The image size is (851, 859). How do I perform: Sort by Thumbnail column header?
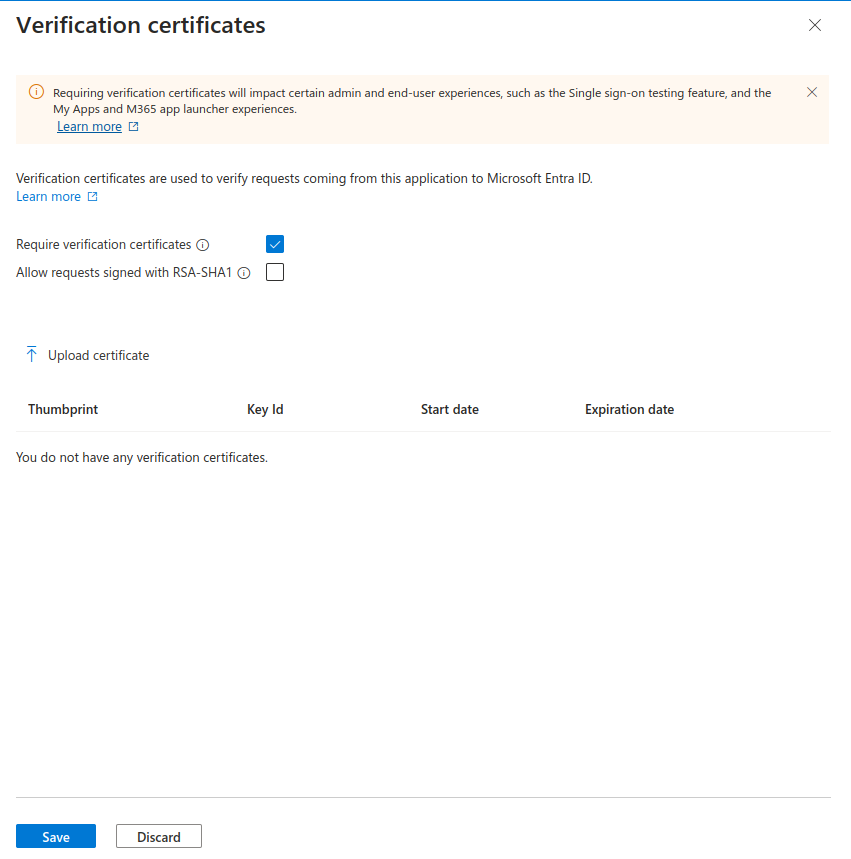tap(63, 409)
